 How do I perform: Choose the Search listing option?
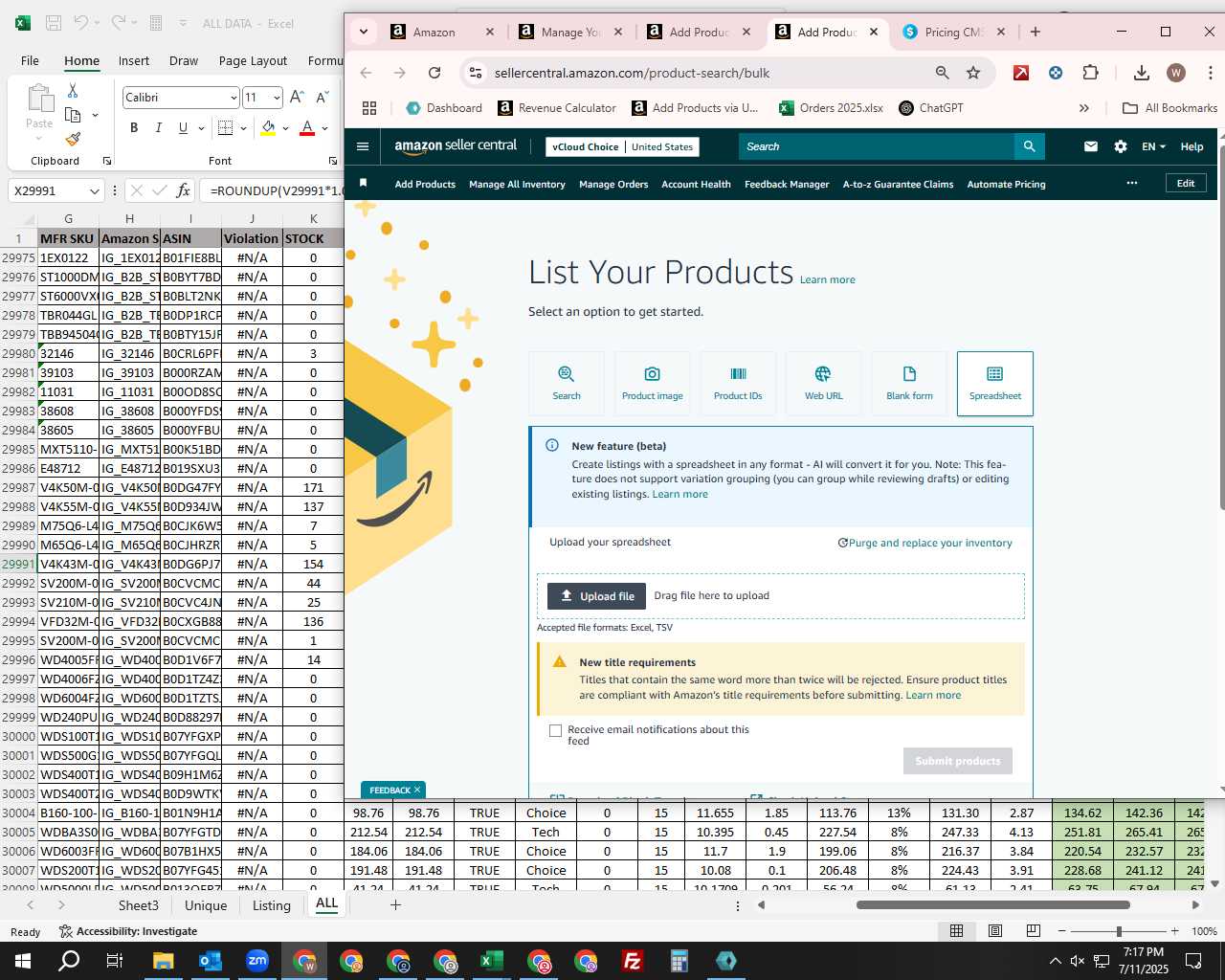coord(567,383)
